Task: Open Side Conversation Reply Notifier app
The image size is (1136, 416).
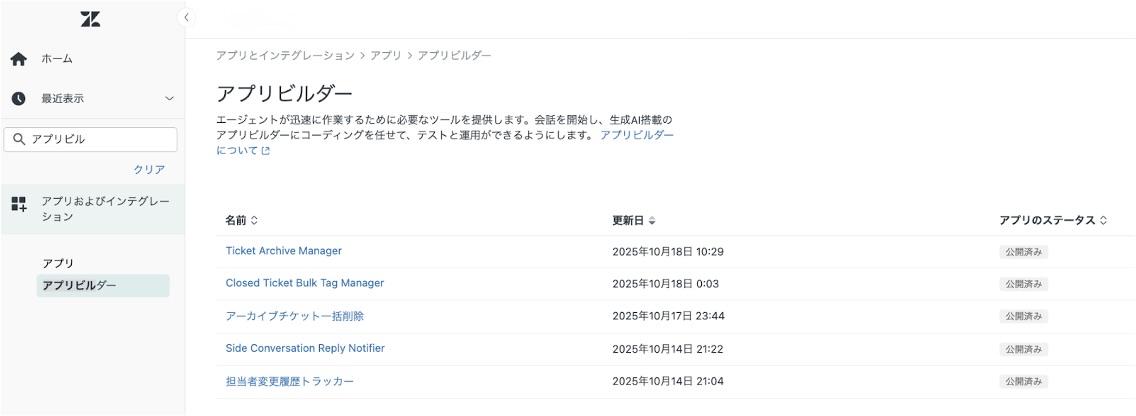Action: pyautogui.click(x=305, y=348)
